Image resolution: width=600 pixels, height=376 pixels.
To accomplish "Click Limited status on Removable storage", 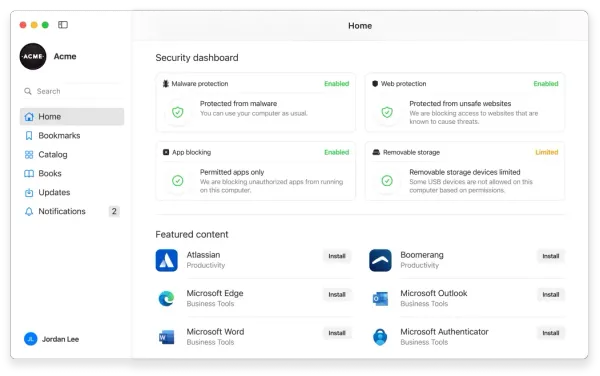I will click(546, 152).
